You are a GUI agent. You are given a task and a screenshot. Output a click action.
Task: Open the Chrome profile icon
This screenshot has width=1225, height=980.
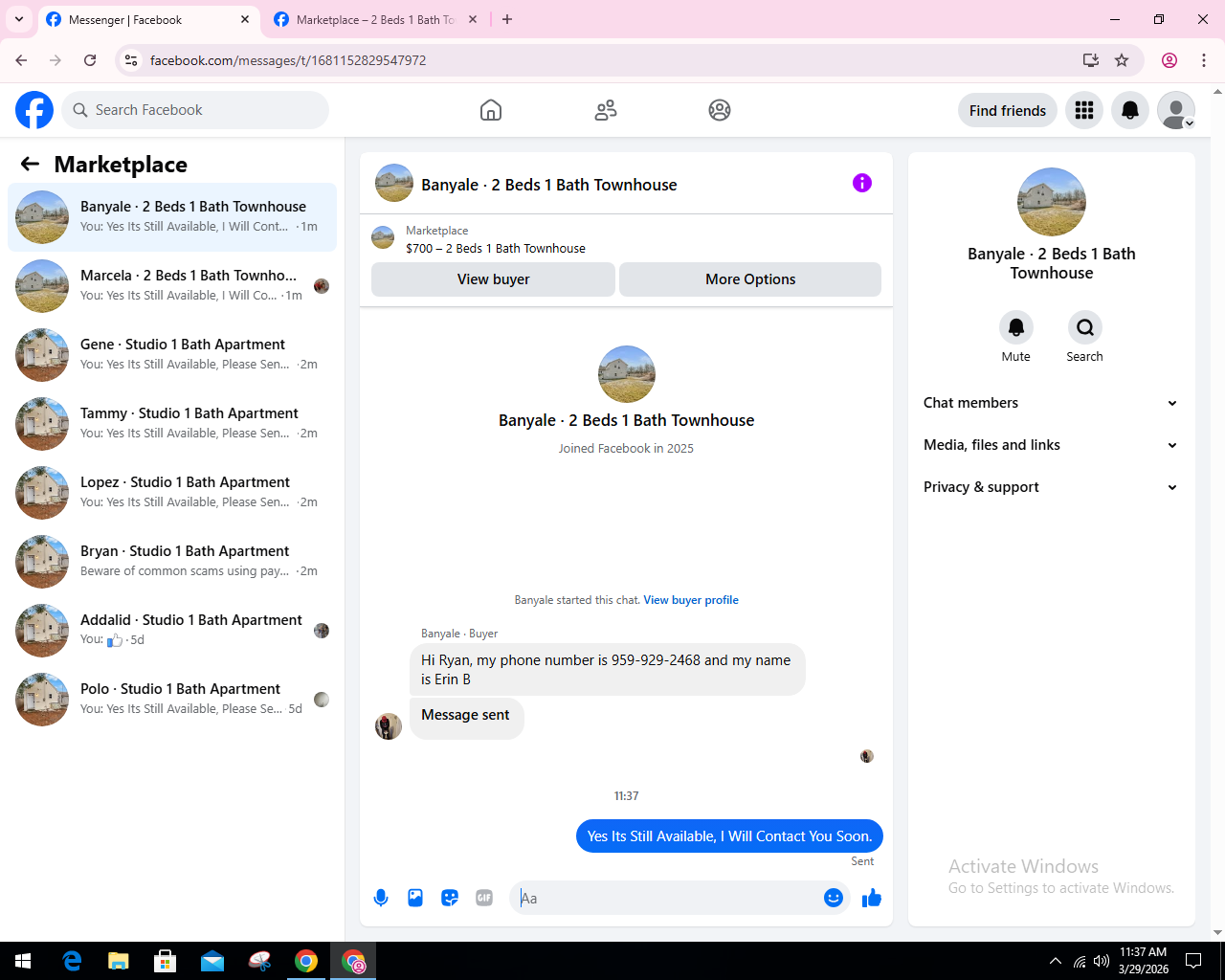(1169, 60)
